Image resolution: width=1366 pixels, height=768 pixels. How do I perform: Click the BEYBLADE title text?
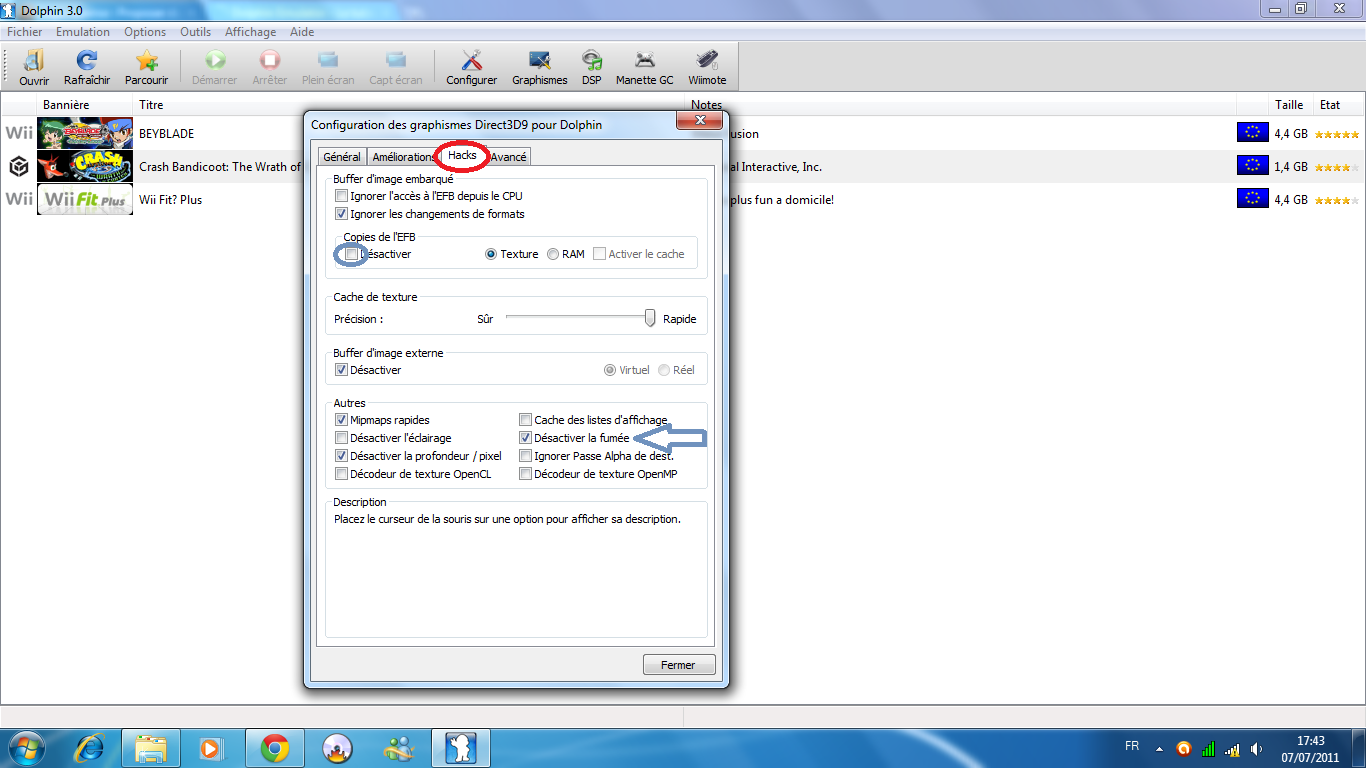[166, 134]
